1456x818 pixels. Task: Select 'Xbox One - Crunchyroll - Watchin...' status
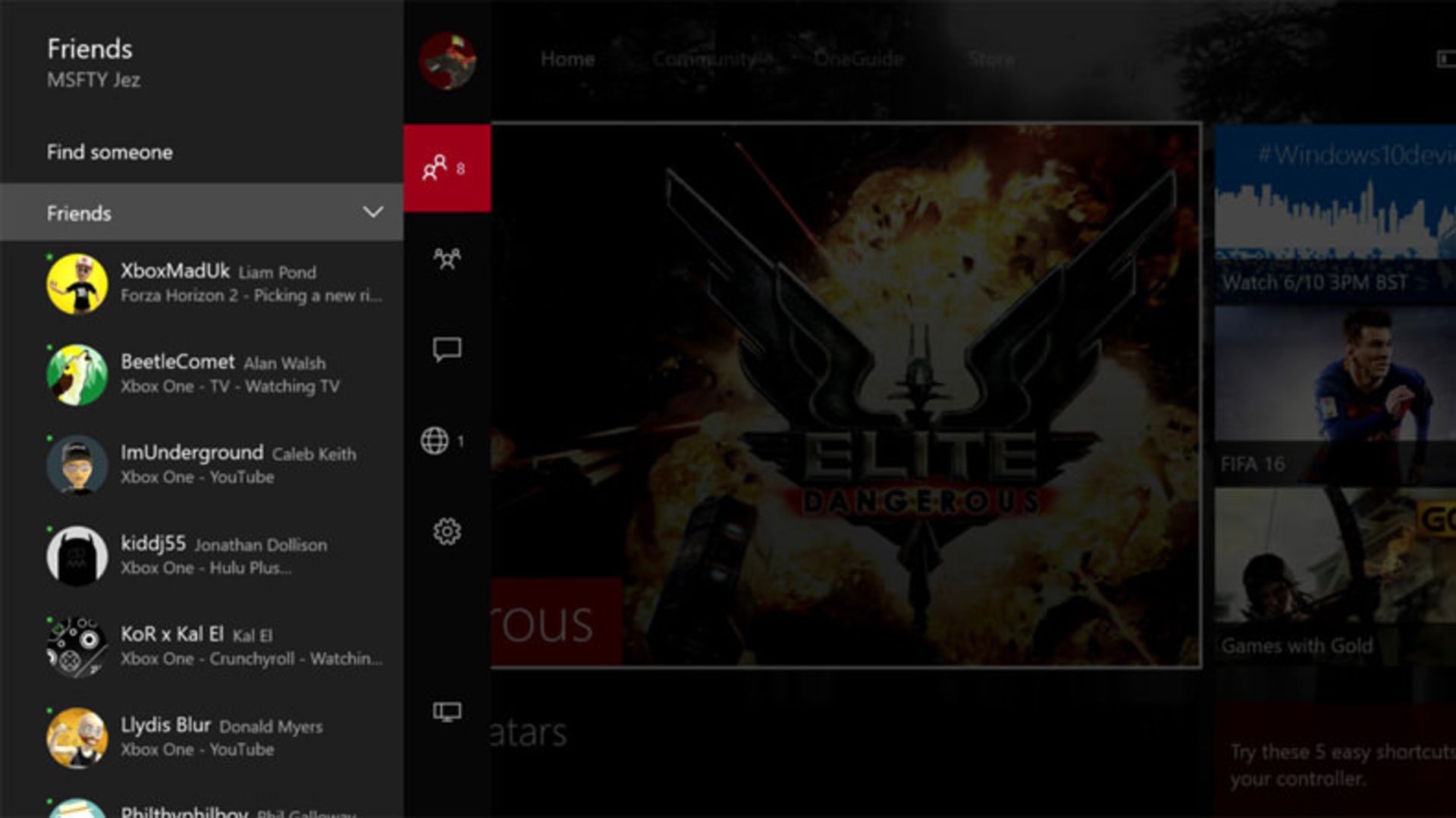(x=251, y=659)
